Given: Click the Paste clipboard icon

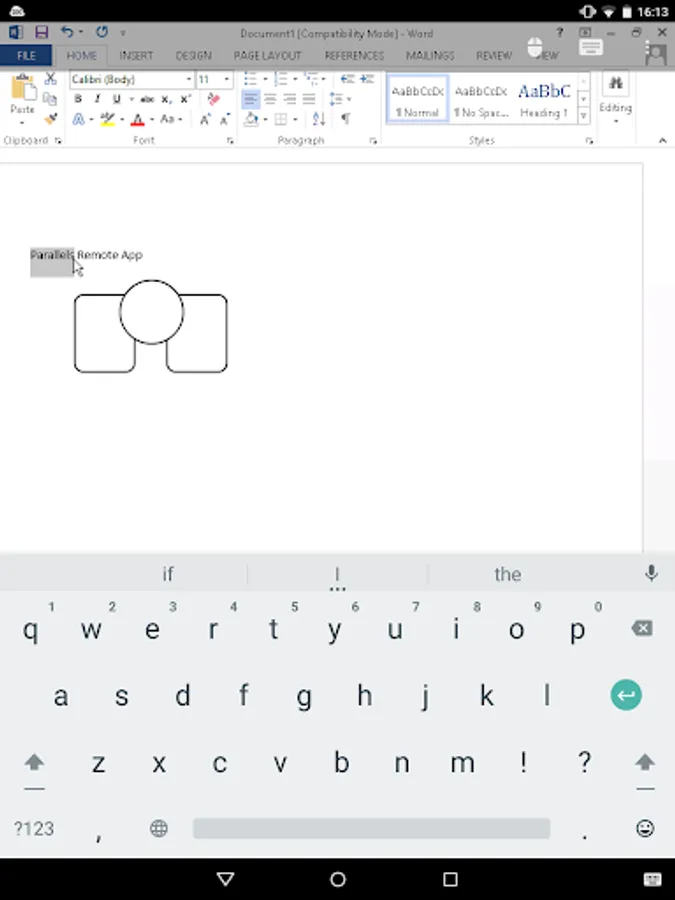Looking at the screenshot, I should coord(22,87).
